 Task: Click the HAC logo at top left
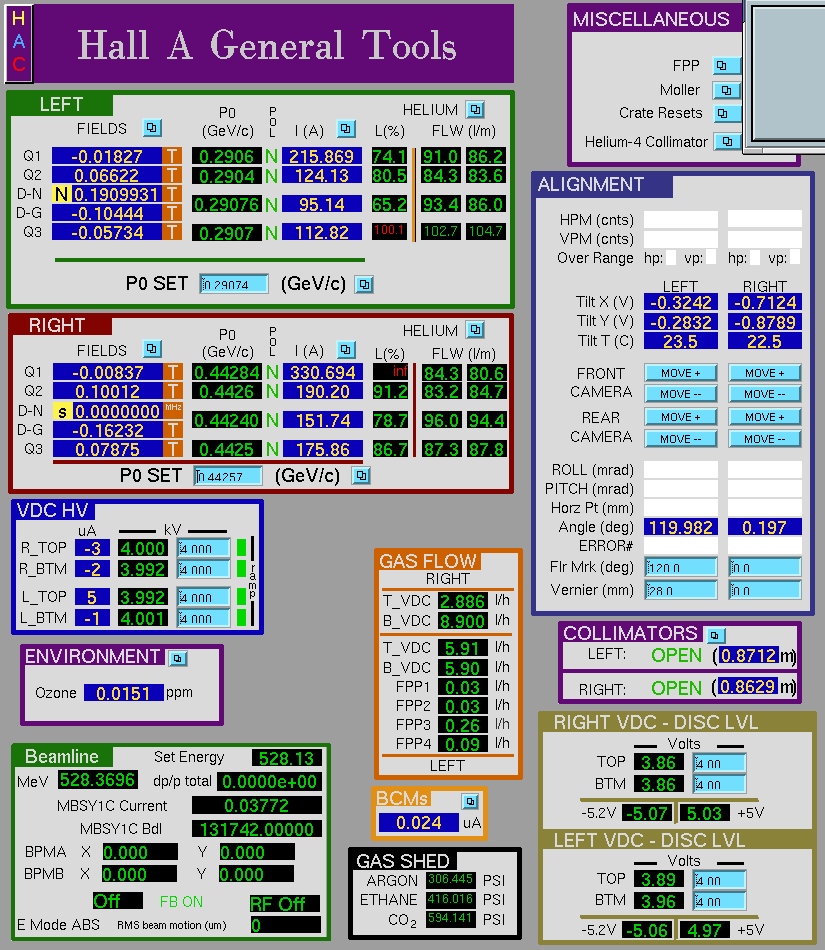pyautogui.click(x=19, y=43)
